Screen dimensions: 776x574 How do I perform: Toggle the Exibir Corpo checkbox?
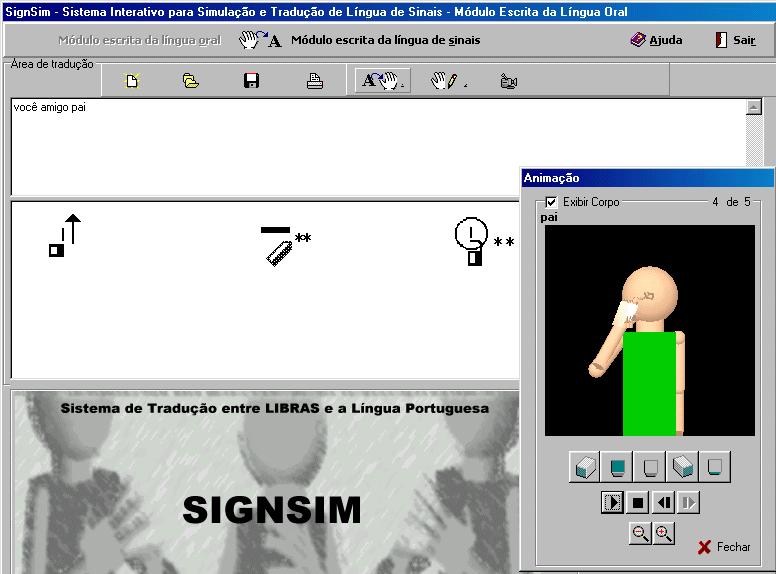(551, 202)
